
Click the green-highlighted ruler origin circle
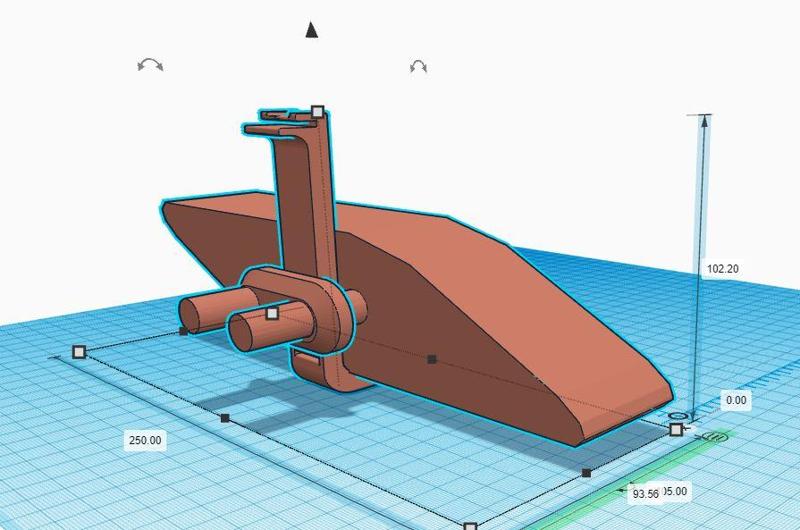click(714, 437)
